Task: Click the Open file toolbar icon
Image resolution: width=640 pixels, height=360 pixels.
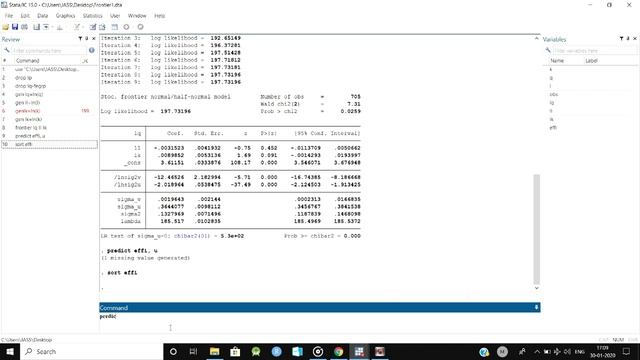Action: coord(5,27)
